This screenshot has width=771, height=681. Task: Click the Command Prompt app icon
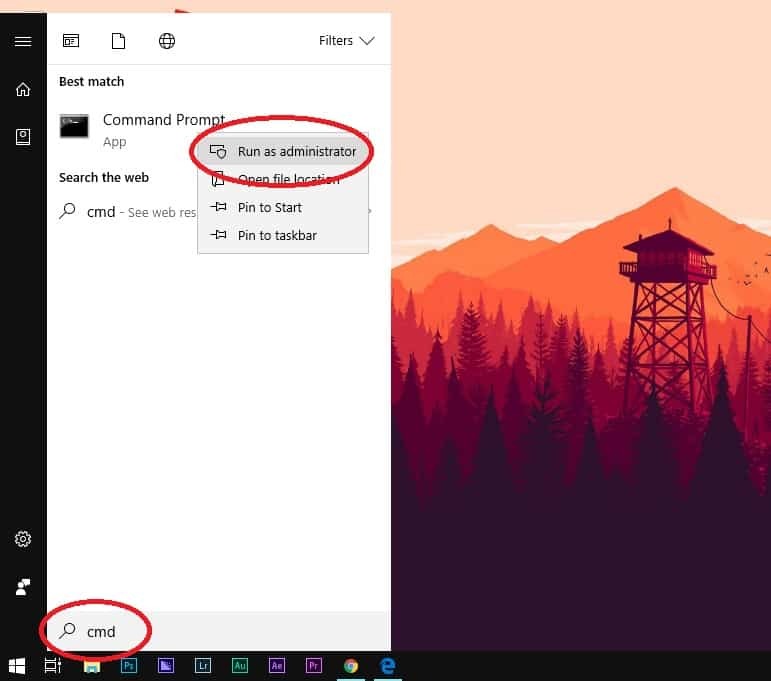click(x=74, y=127)
